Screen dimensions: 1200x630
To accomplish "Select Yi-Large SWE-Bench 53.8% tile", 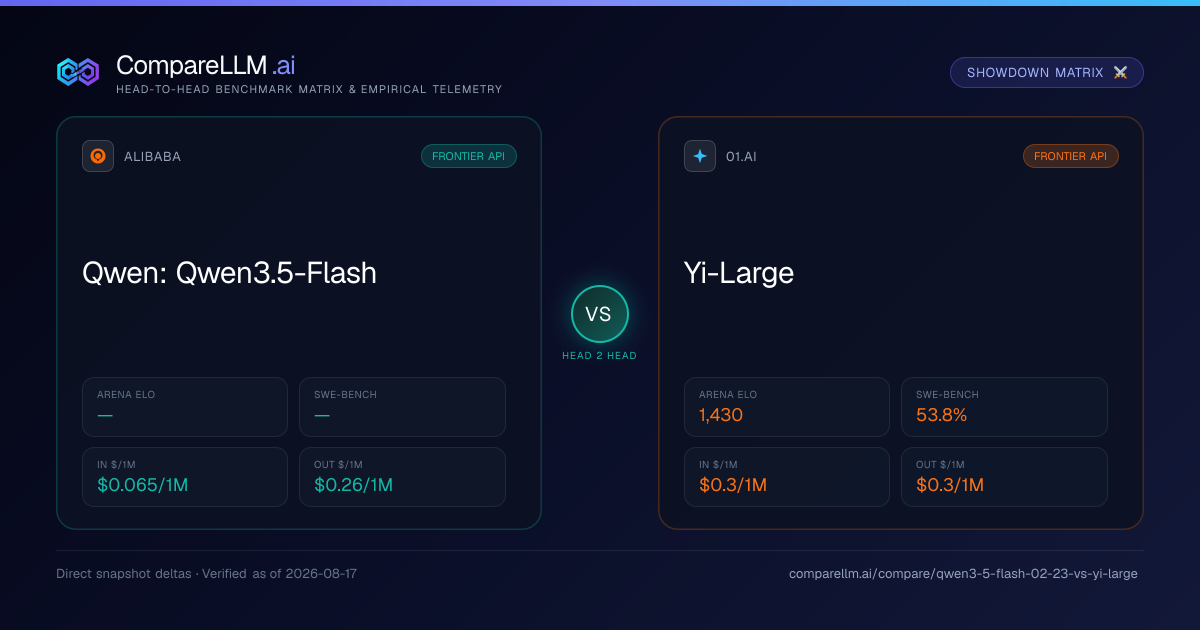I will tap(1004, 407).
